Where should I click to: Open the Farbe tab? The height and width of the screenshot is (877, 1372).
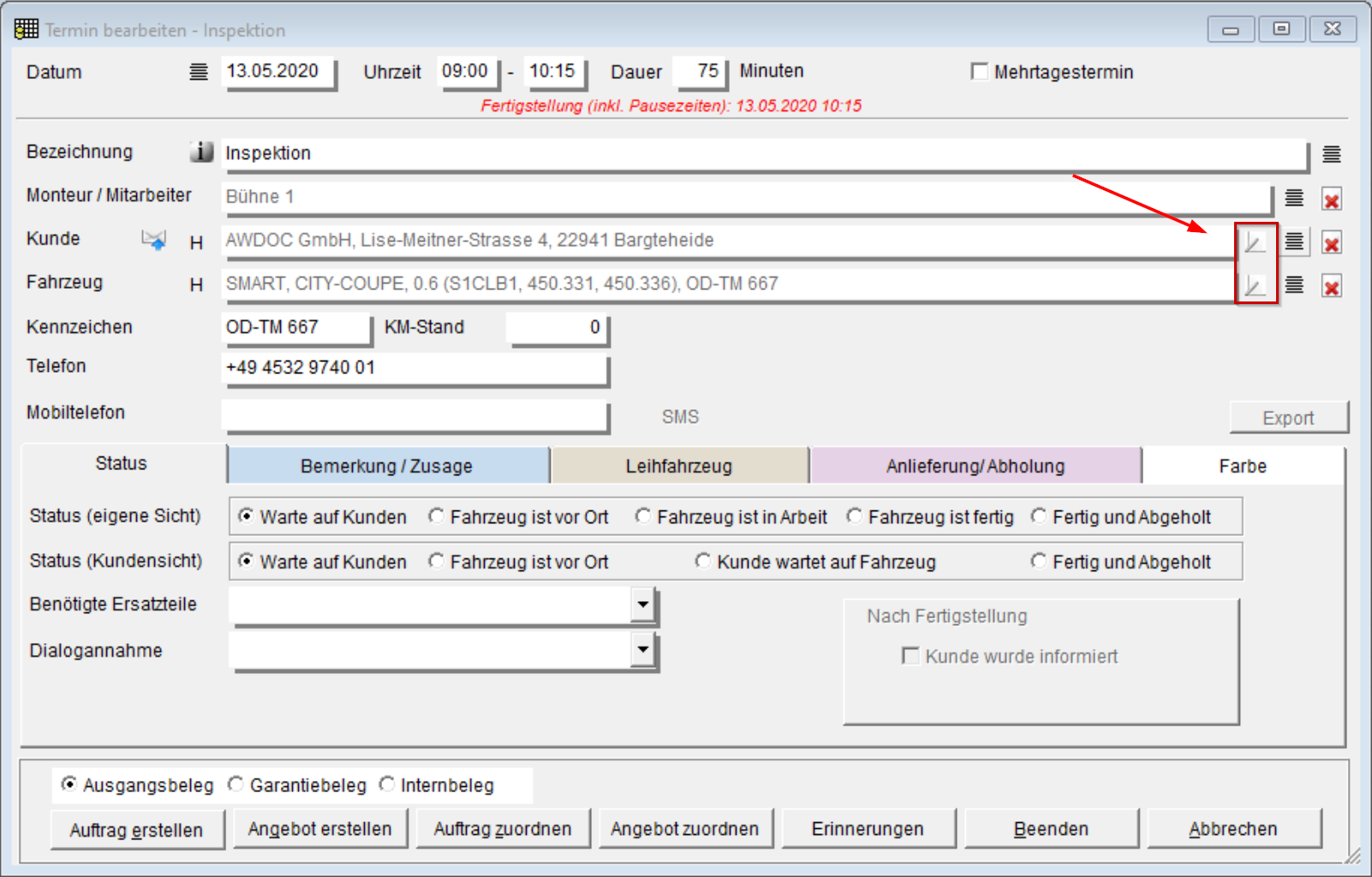click(1243, 466)
